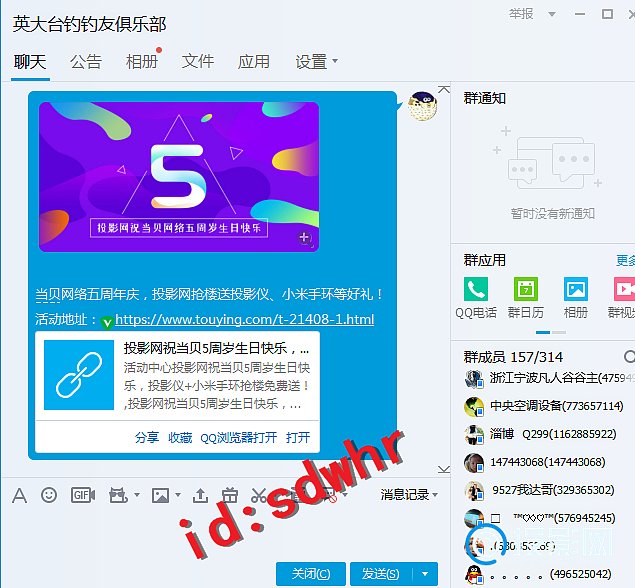Switch to the 文件 tab
635x588 pixels.
click(198, 62)
